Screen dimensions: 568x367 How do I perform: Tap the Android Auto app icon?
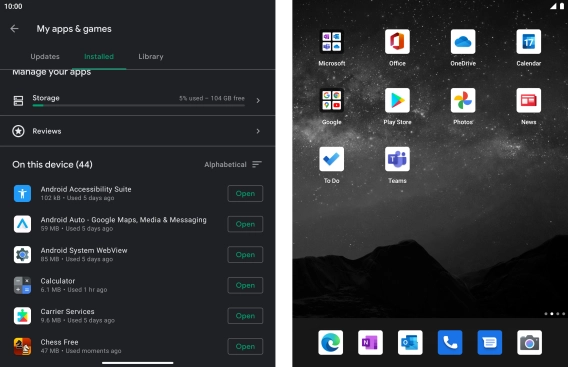(22, 224)
